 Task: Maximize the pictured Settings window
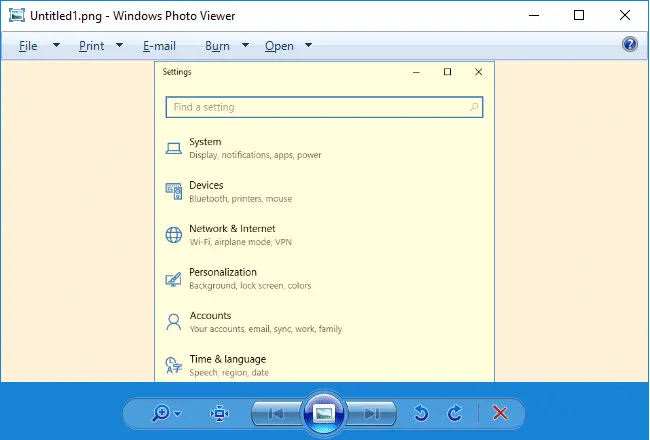447,72
